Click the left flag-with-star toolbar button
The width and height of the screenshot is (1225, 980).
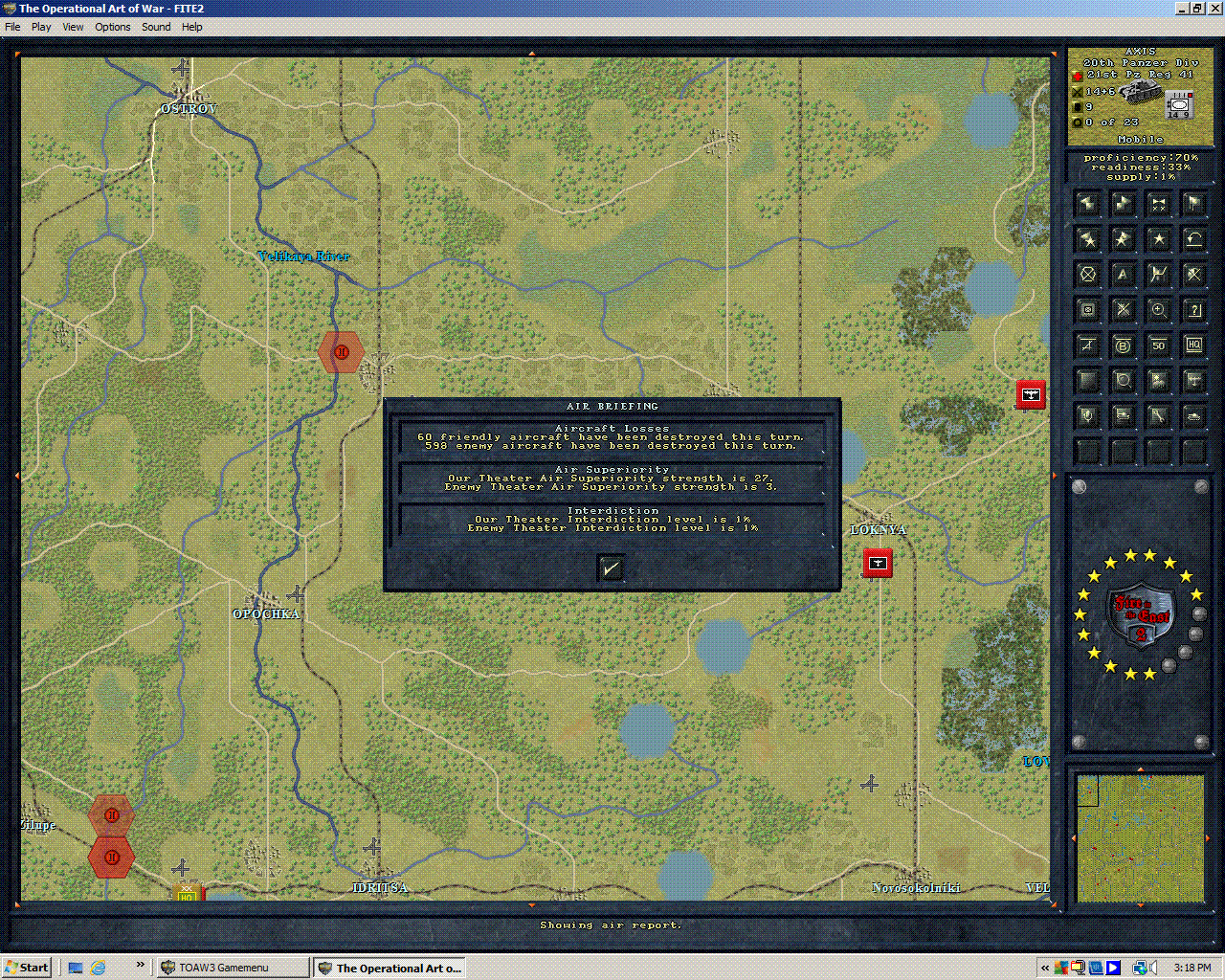pyautogui.click(x=1088, y=239)
